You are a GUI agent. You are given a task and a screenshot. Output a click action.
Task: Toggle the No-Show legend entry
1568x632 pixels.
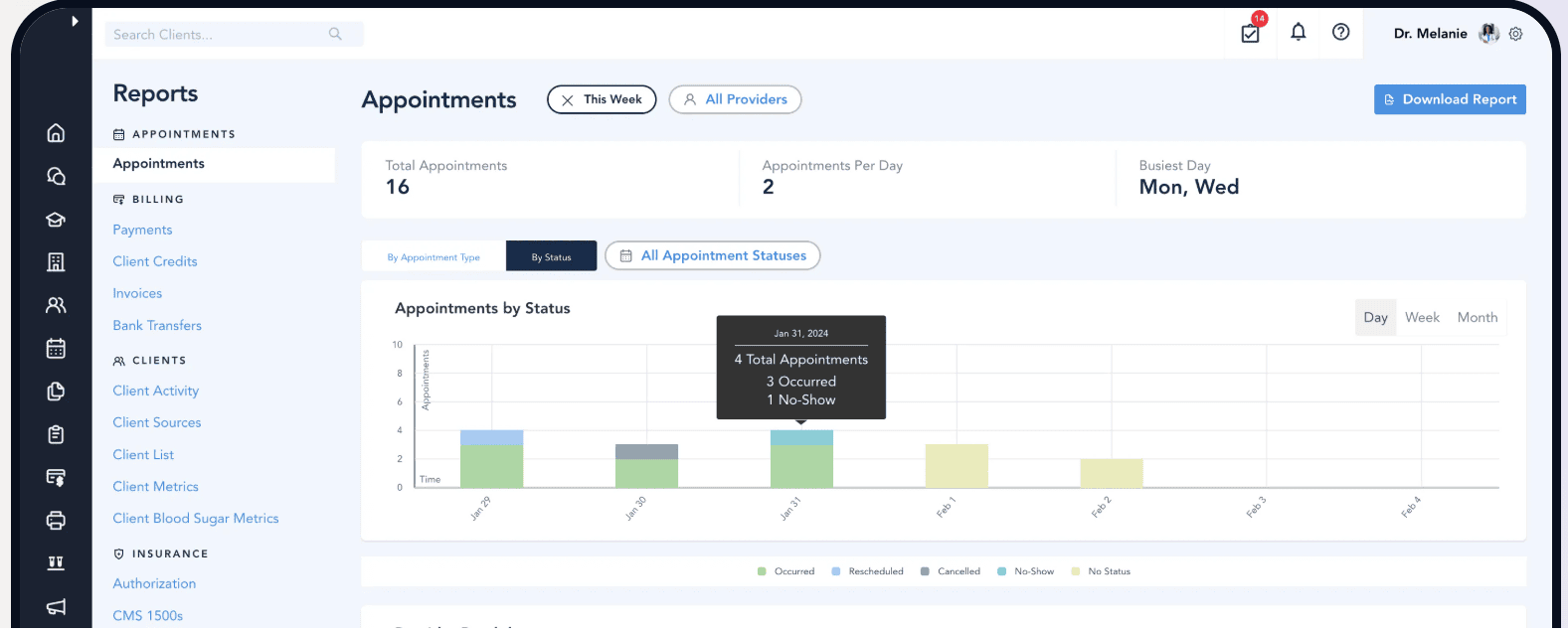click(x=1026, y=571)
